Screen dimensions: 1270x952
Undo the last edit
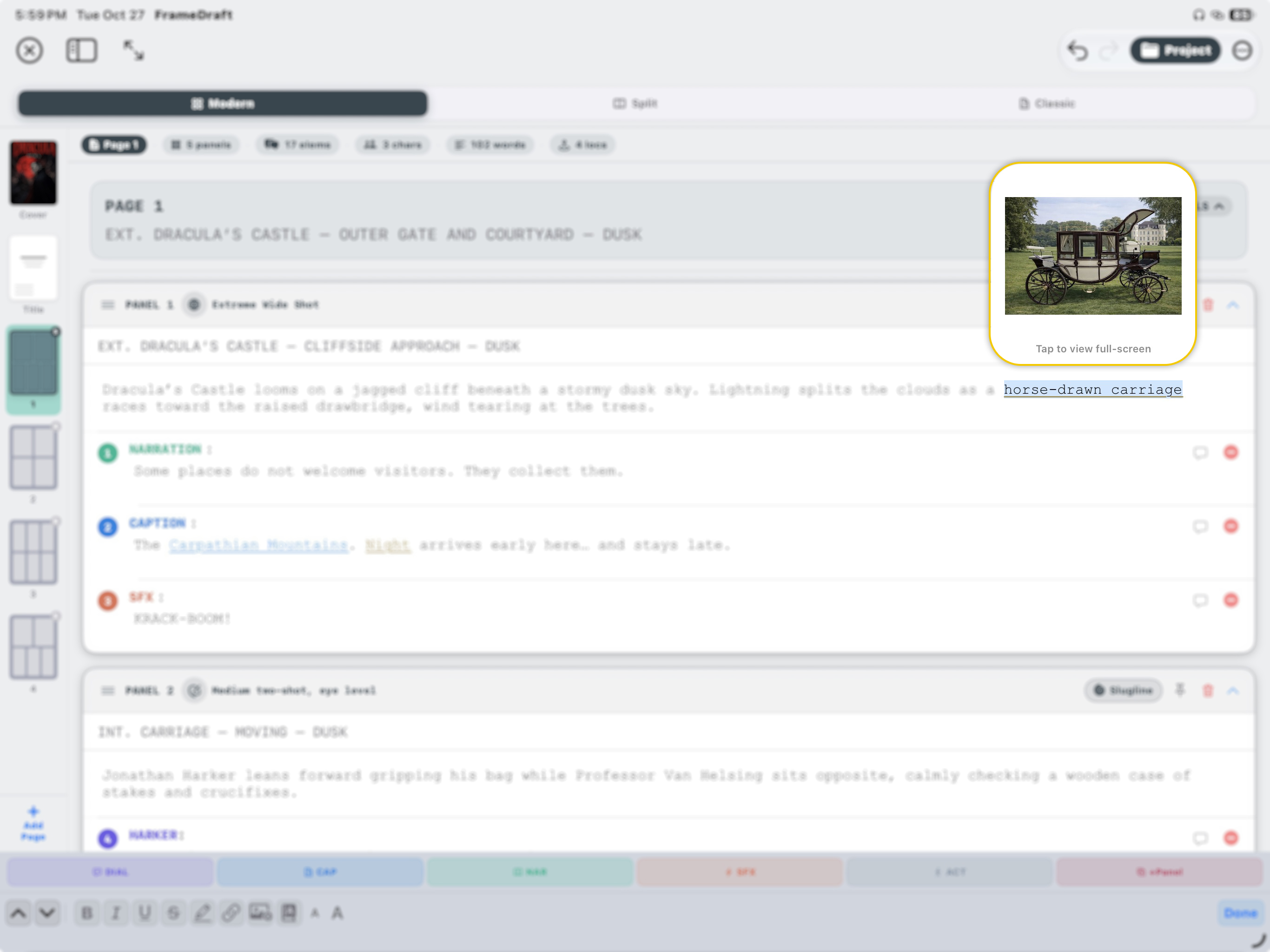click(x=1078, y=51)
